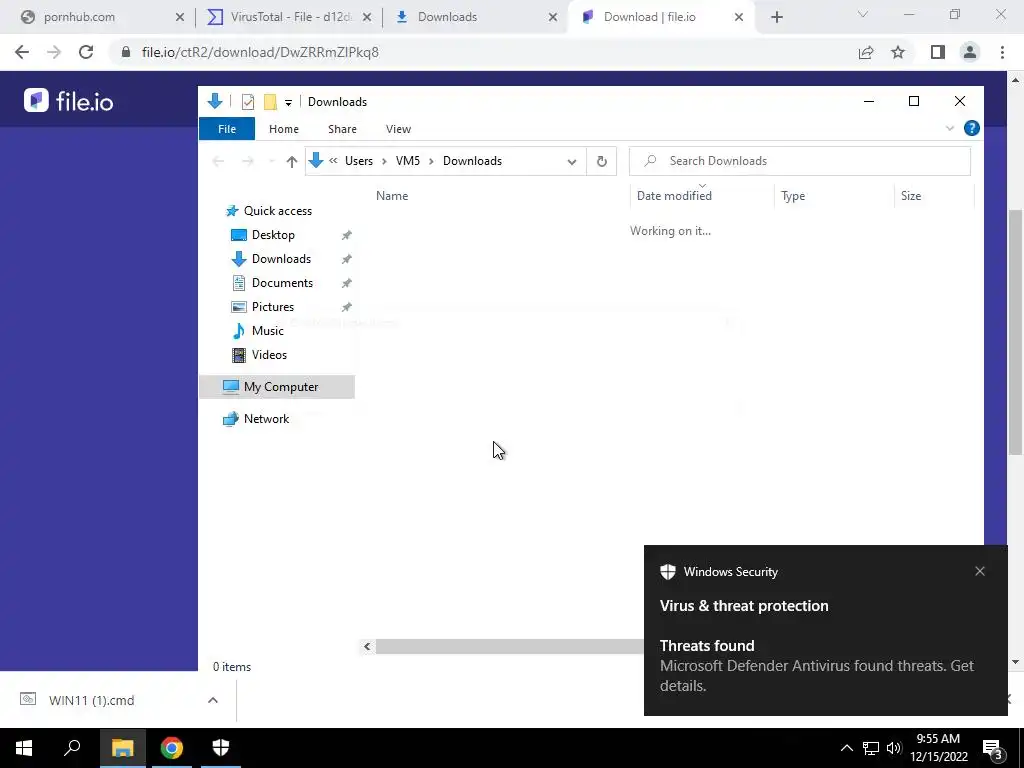
Task: Open Pictures in navigation pane
Action: click(272, 307)
